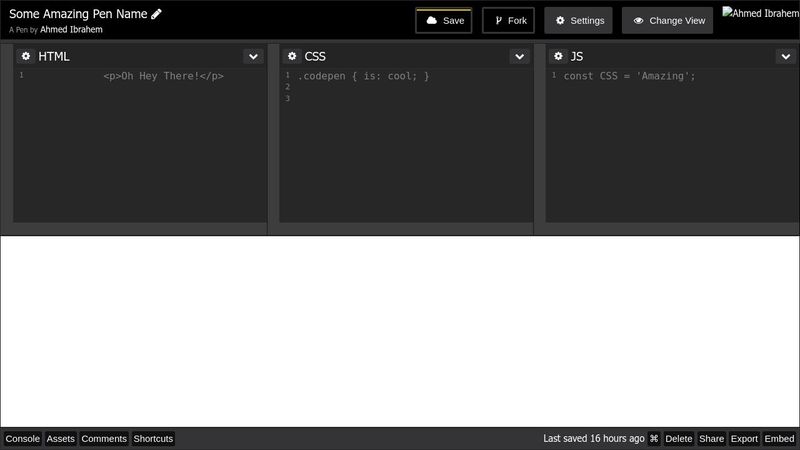Expand JS panel dropdown chevron
Image resolution: width=800 pixels, height=450 pixels.
click(x=786, y=56)
